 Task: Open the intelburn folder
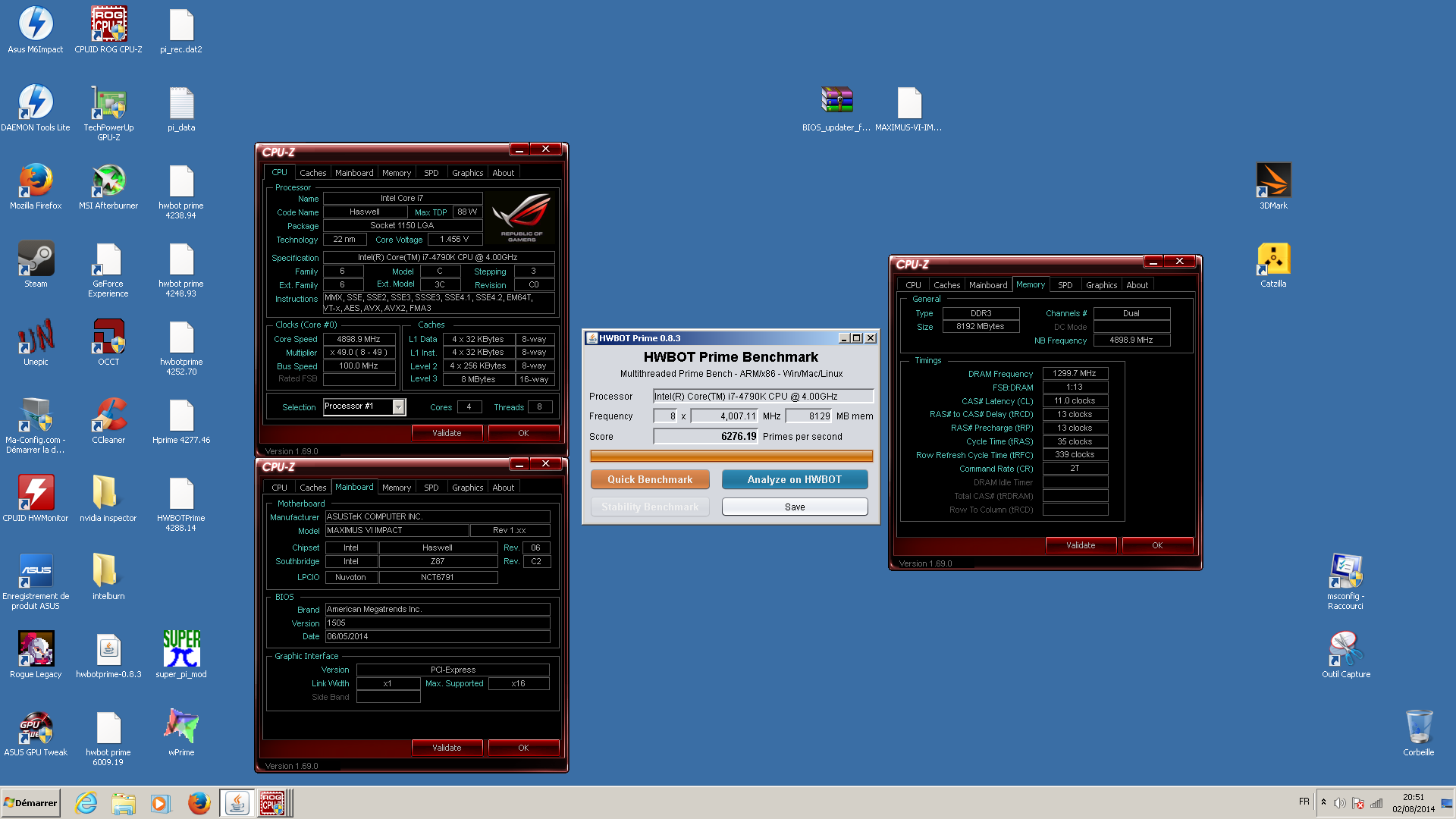[x=108, y=577]
